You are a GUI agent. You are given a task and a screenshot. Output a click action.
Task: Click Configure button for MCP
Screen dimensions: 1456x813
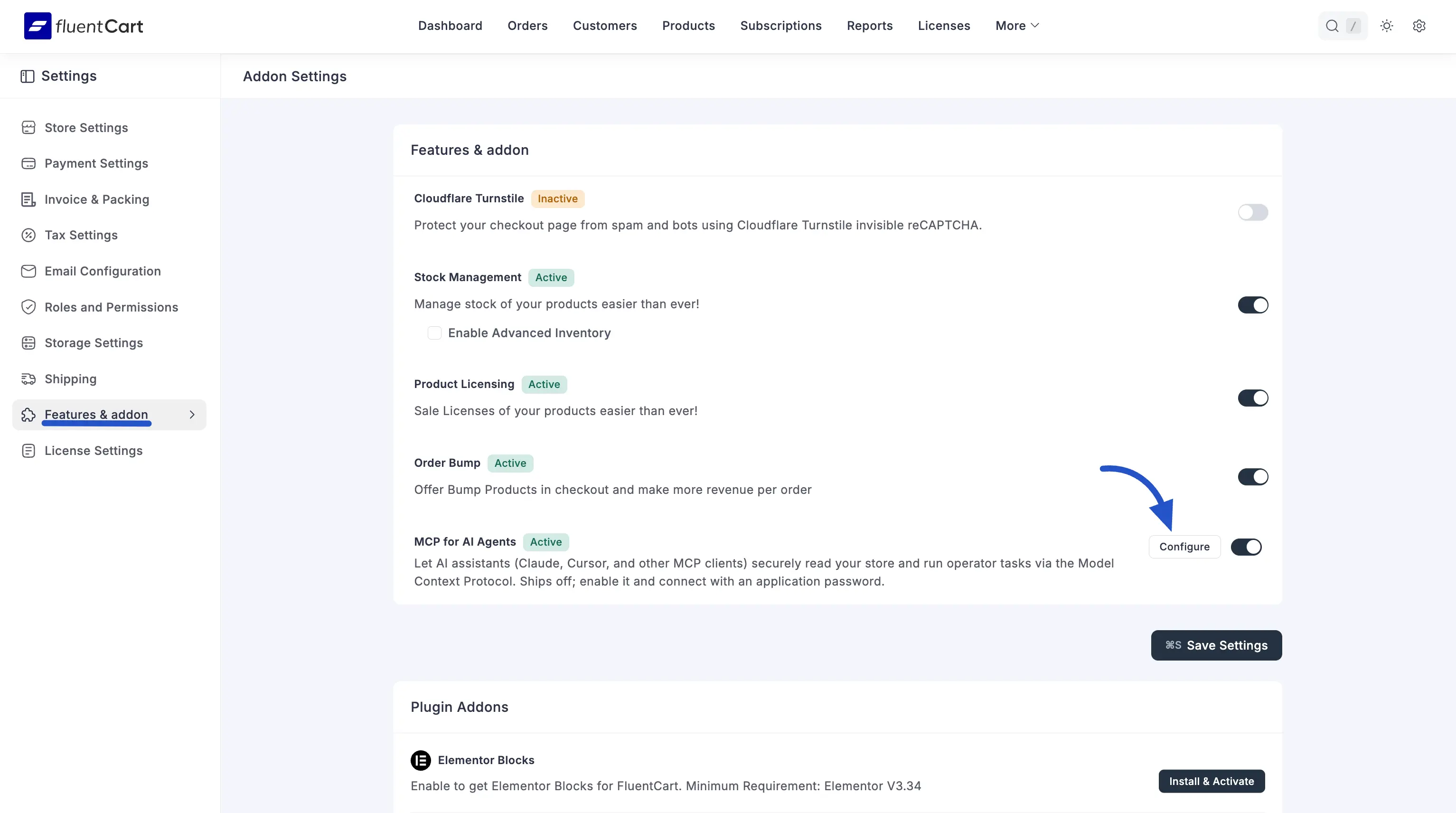click(x=1184, y=547)
